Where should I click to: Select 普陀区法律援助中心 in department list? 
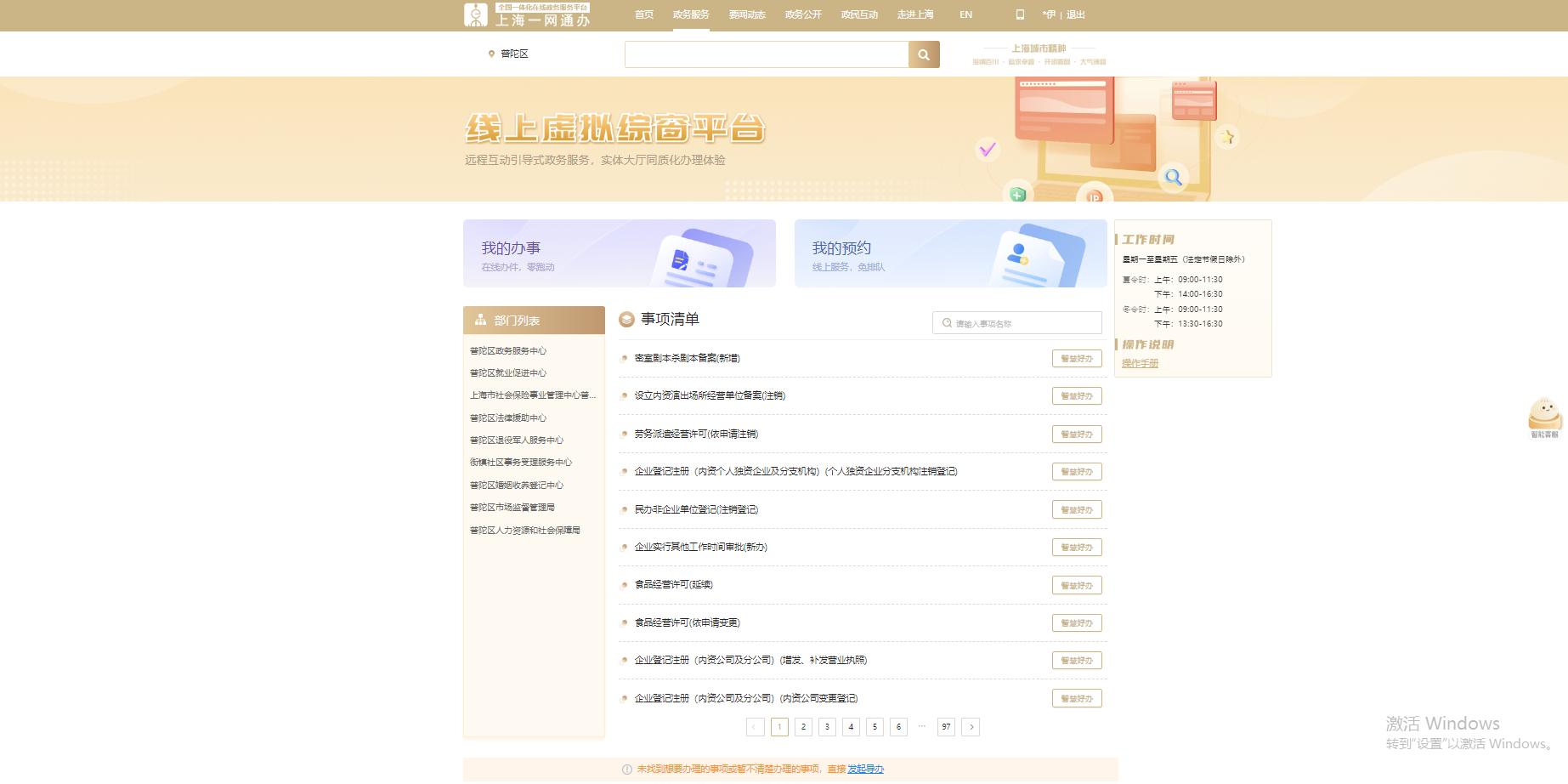point(508,418)
